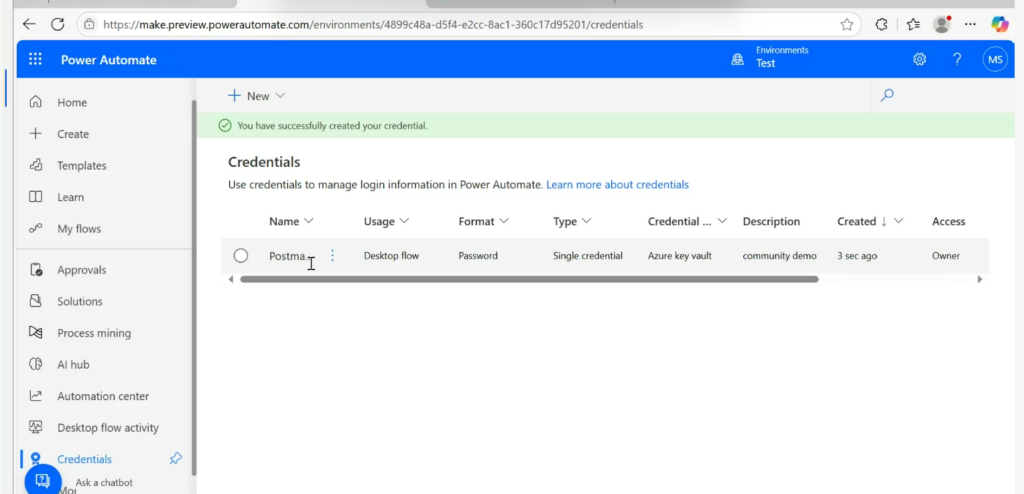Open the app launcher waffle icon
1024x494 pixels.
click(x=35, y=59)
